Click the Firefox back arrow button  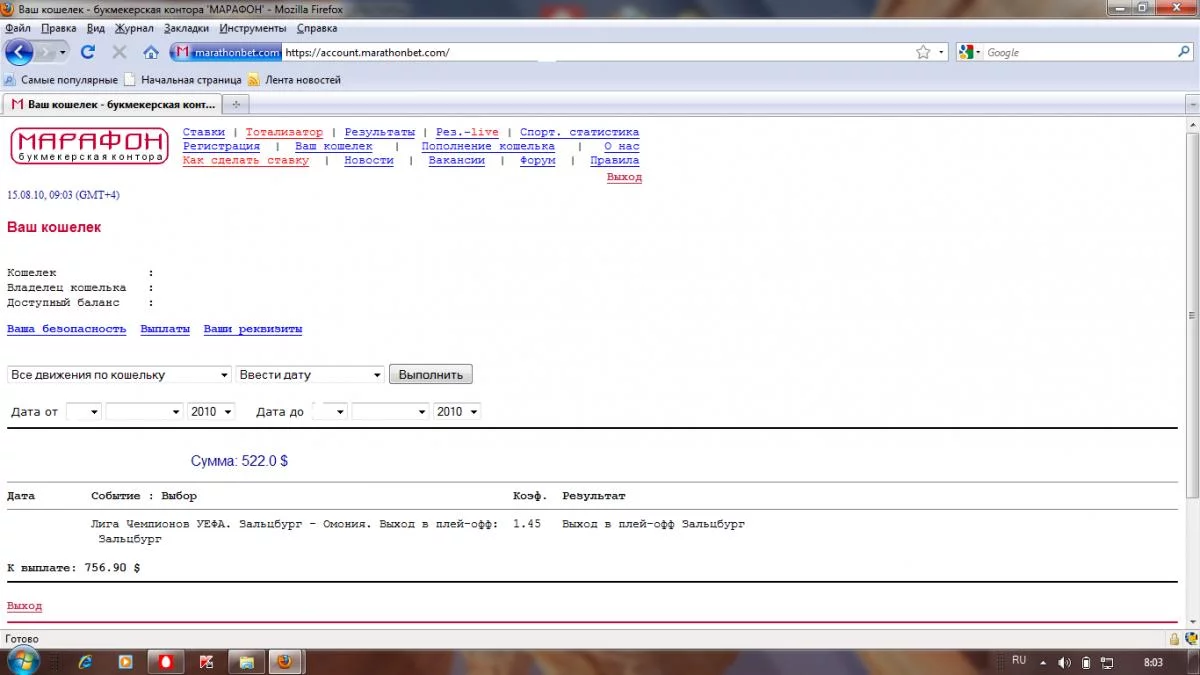click(20, 52)
